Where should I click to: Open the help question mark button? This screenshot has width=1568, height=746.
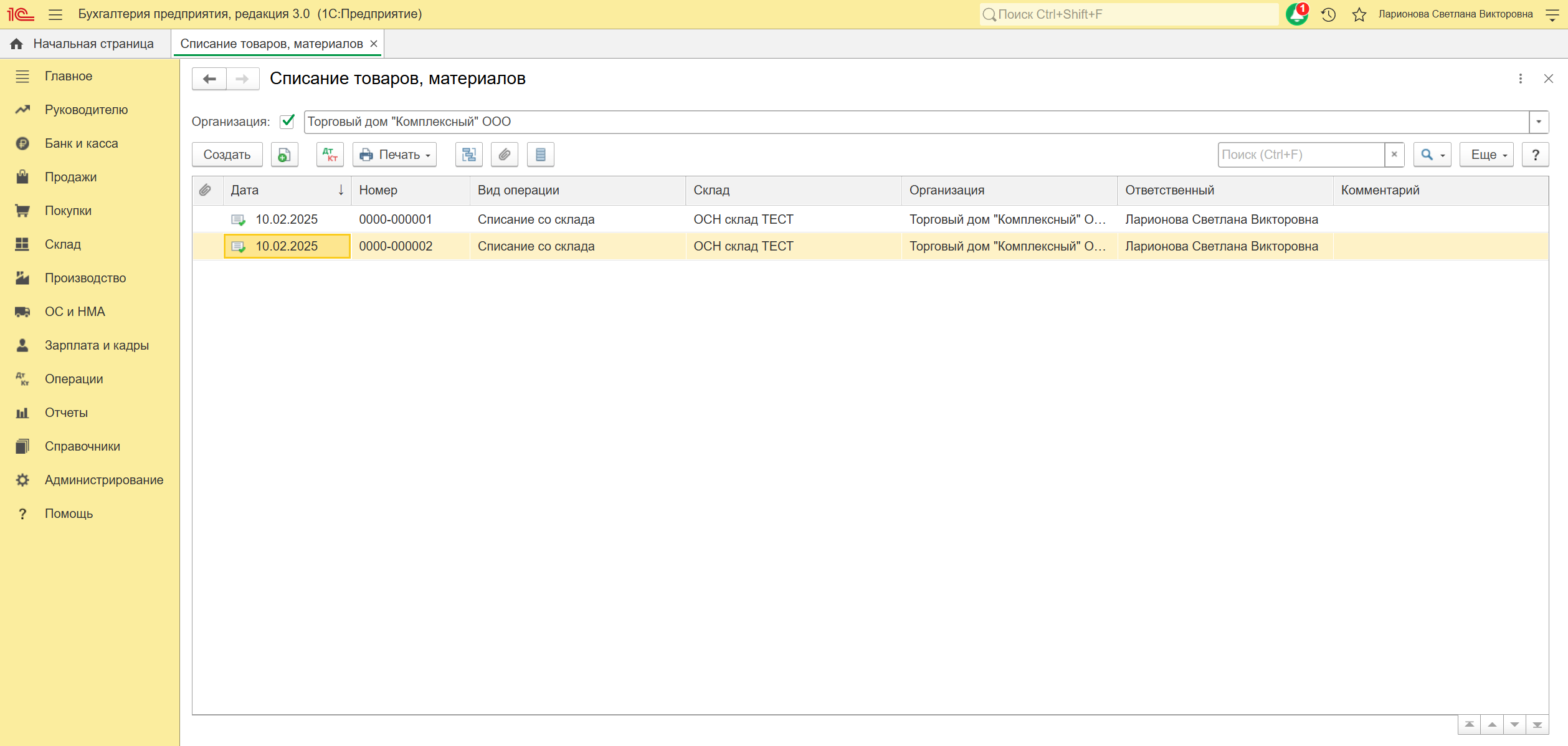(x=1536, y=155)
